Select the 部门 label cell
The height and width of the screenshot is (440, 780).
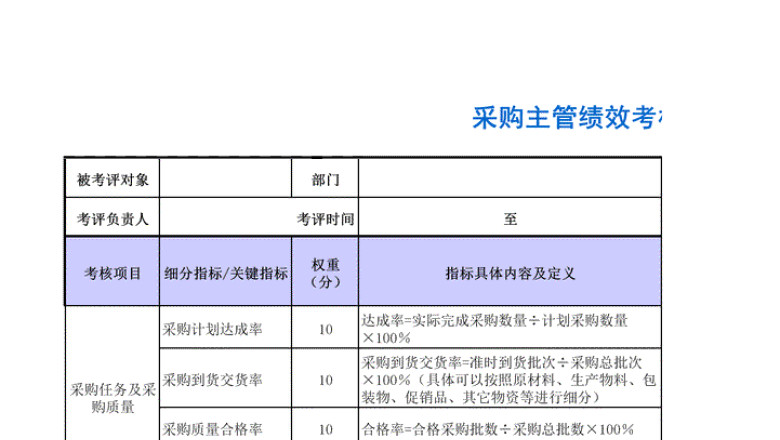coord(325,178)
